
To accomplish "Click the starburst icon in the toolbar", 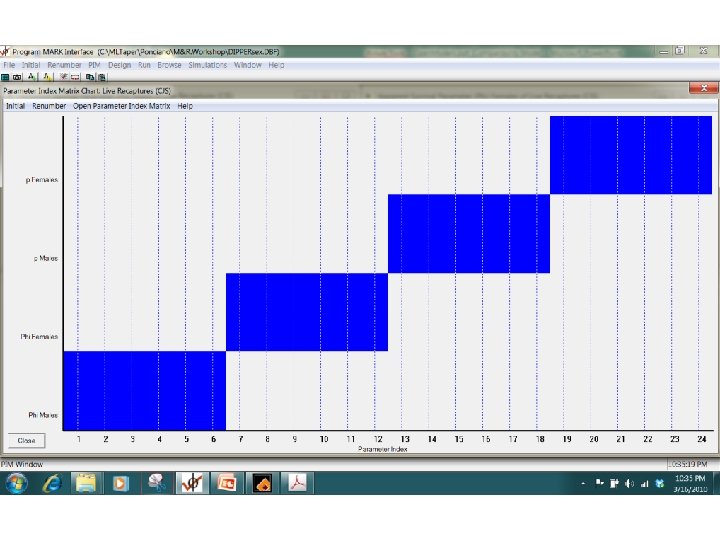I will coord(64,77).
